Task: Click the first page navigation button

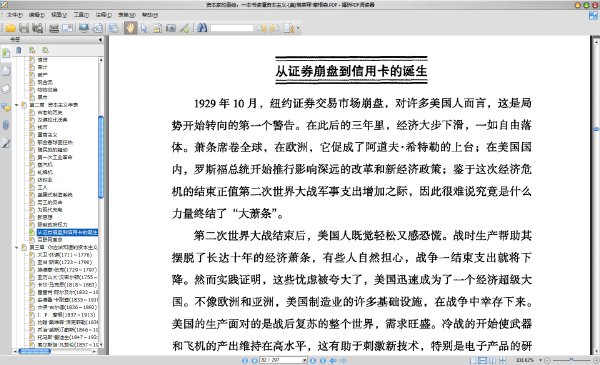Action: pyautogui.click(x=245, y=360)
